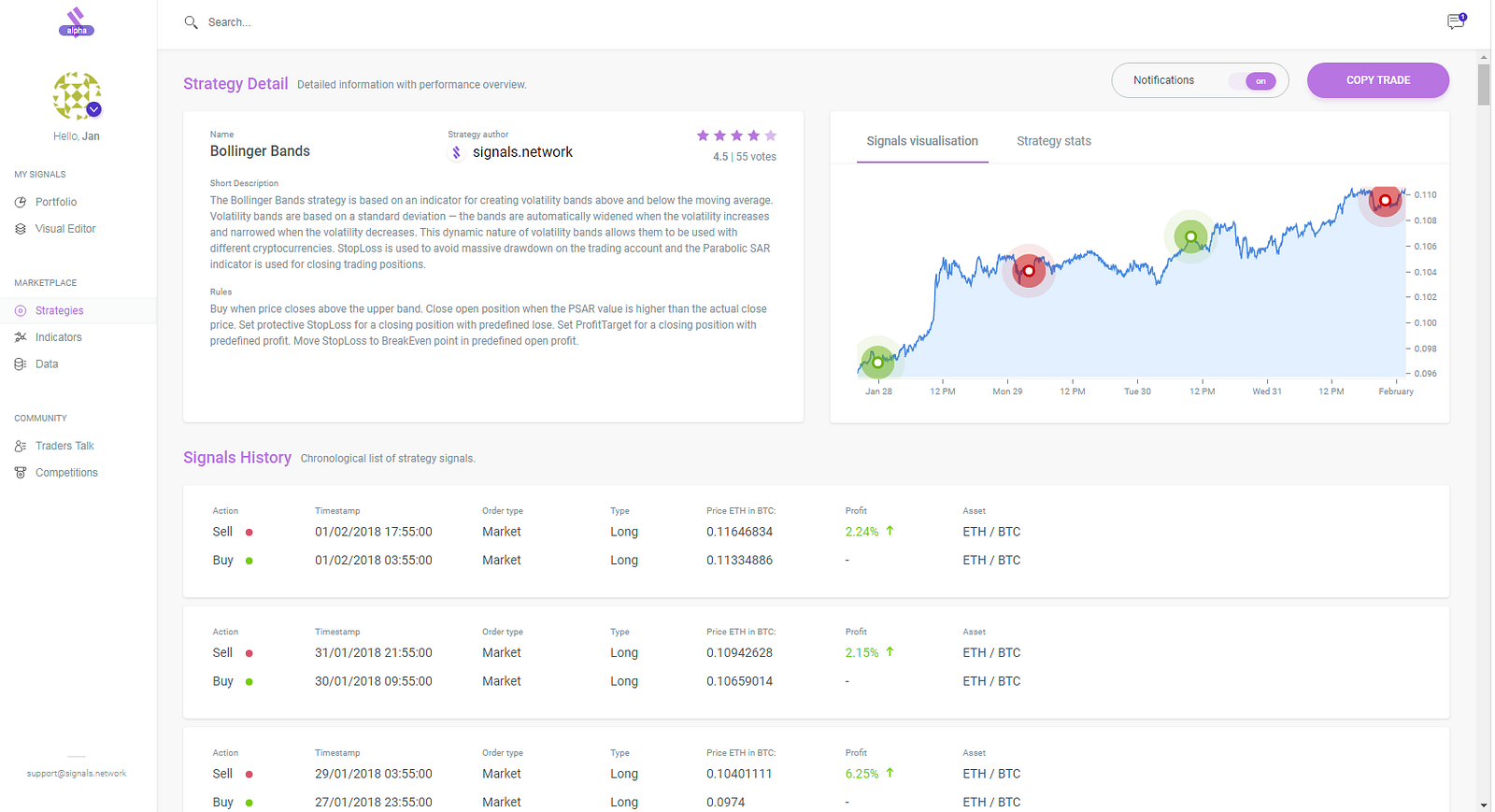This screenshot has height=812, width=1495.
Task: Click the scrollbar down arrow
Action: click(1484, 805)
